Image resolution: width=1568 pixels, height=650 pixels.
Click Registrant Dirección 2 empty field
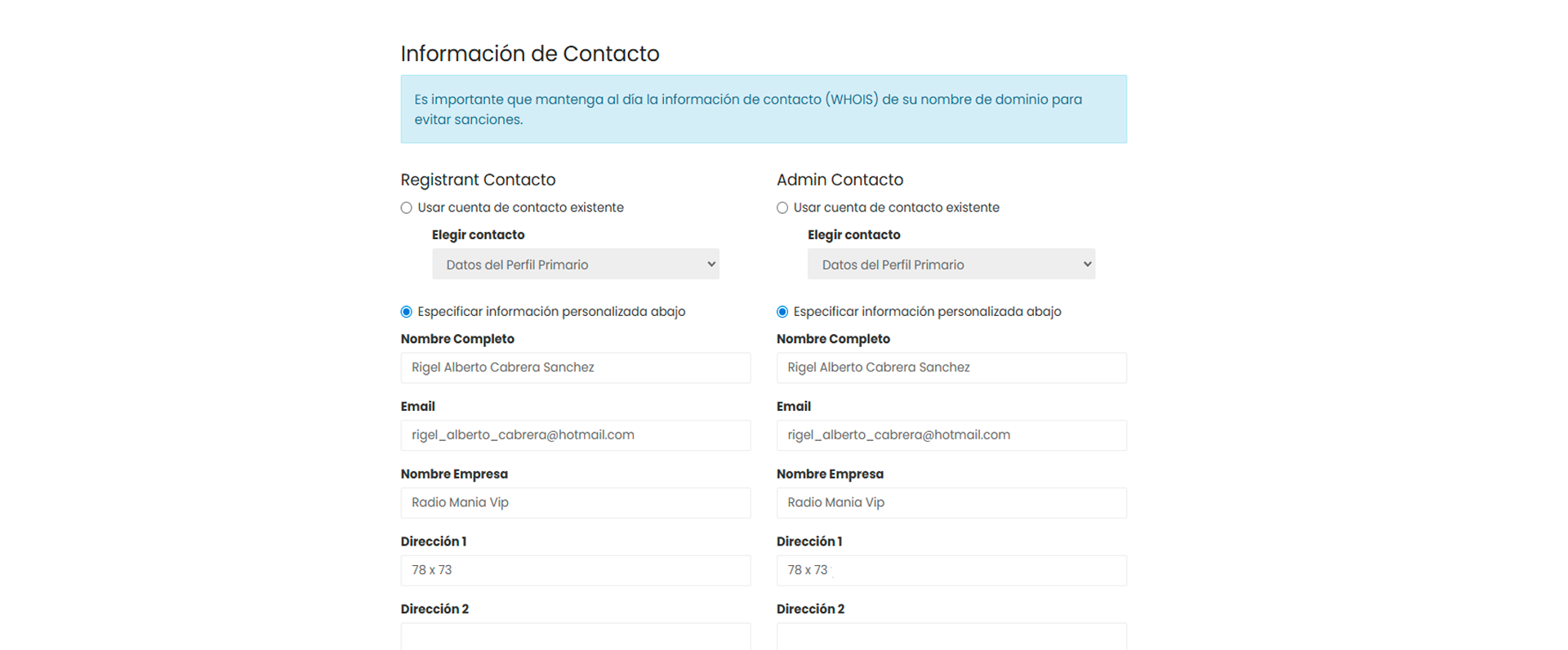pyautogui.click(x=575, y=637)
